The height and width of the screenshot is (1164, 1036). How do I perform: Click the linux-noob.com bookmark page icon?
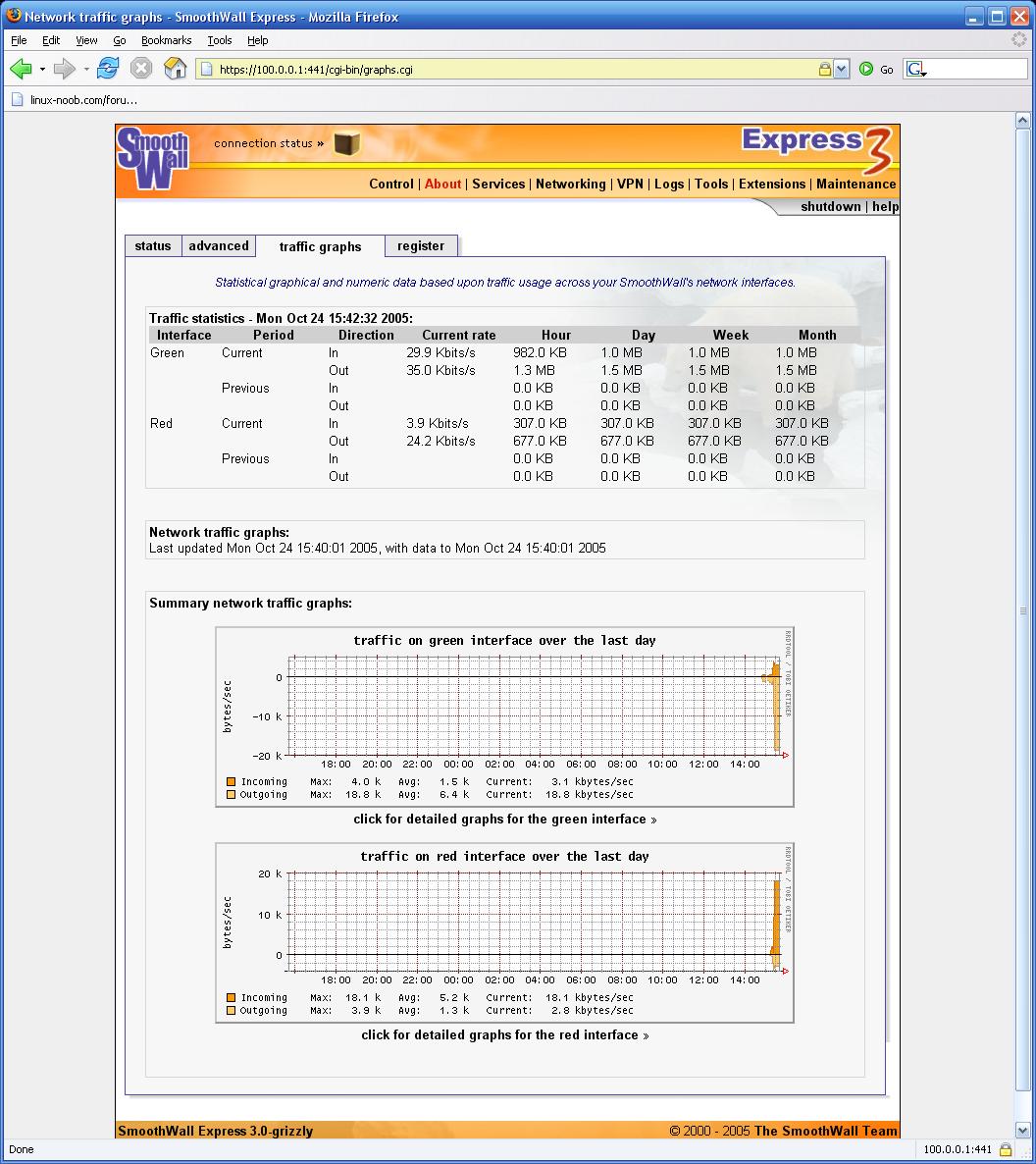[x=17, y=99]
